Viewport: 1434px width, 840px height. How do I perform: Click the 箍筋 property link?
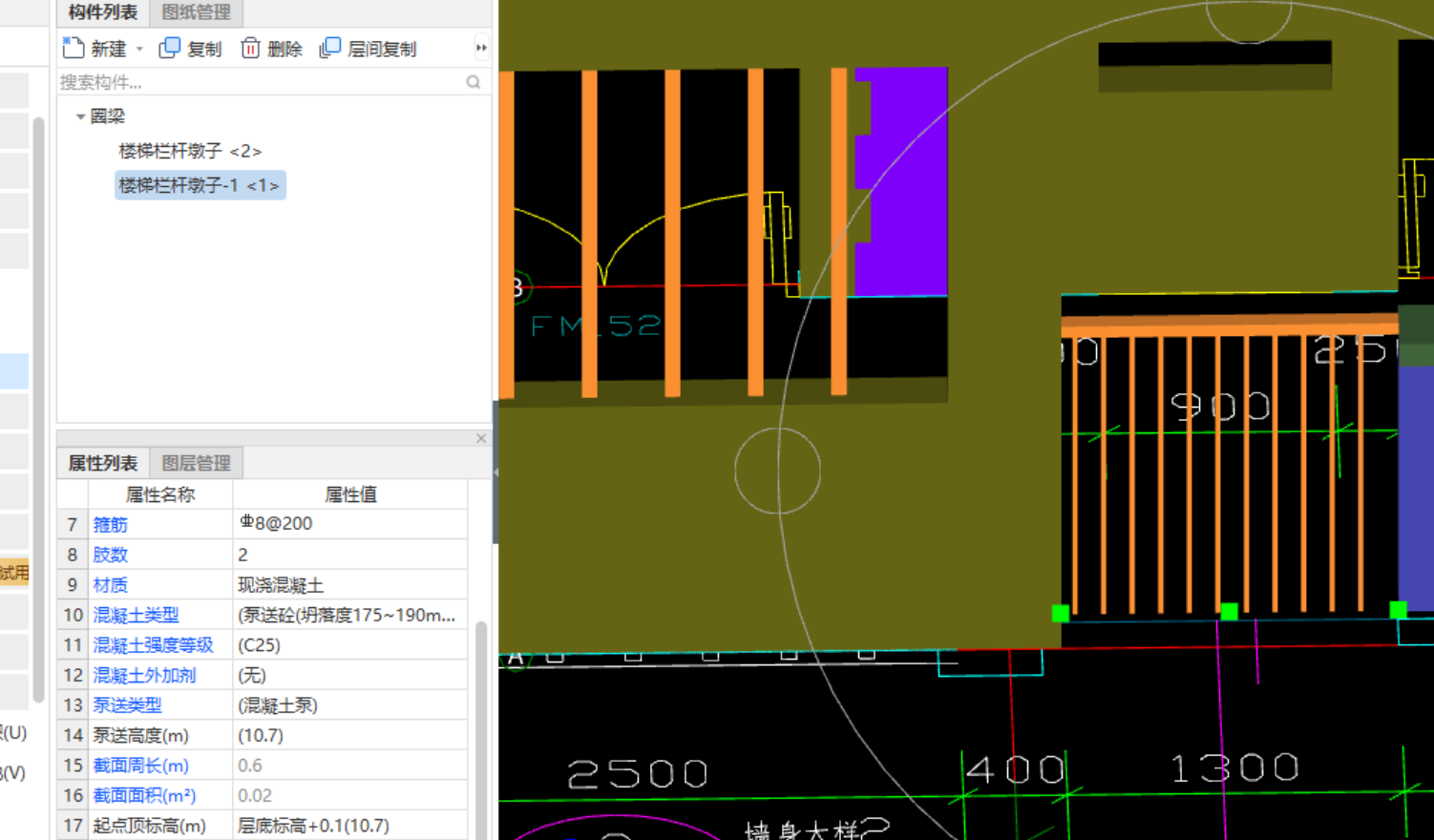coord(110,524)
